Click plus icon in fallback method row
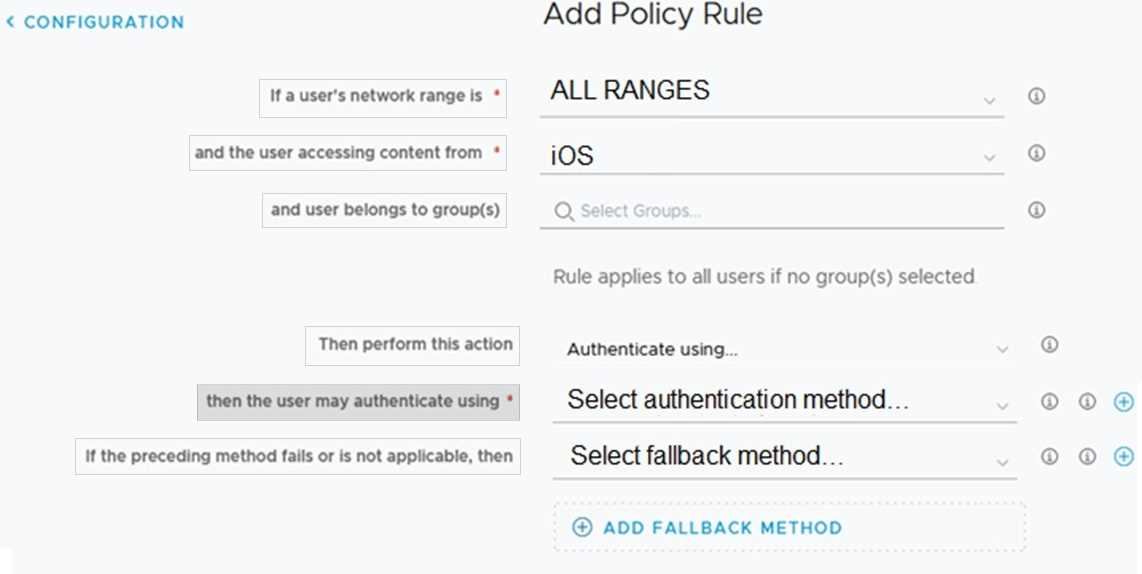Image resolution: width=1142 pixels, height=574 pixels. [1124, 457]
